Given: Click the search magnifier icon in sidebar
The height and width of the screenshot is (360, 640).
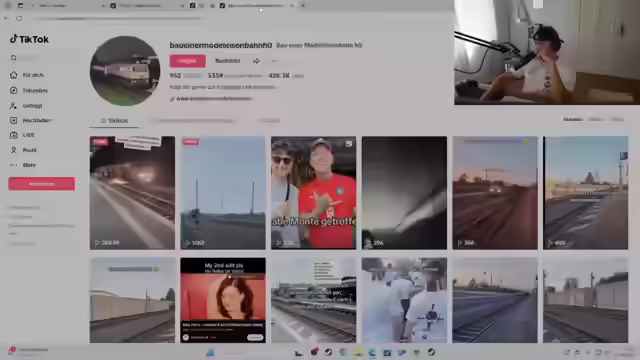Looking at the screenshot, I should pos(13,58).
